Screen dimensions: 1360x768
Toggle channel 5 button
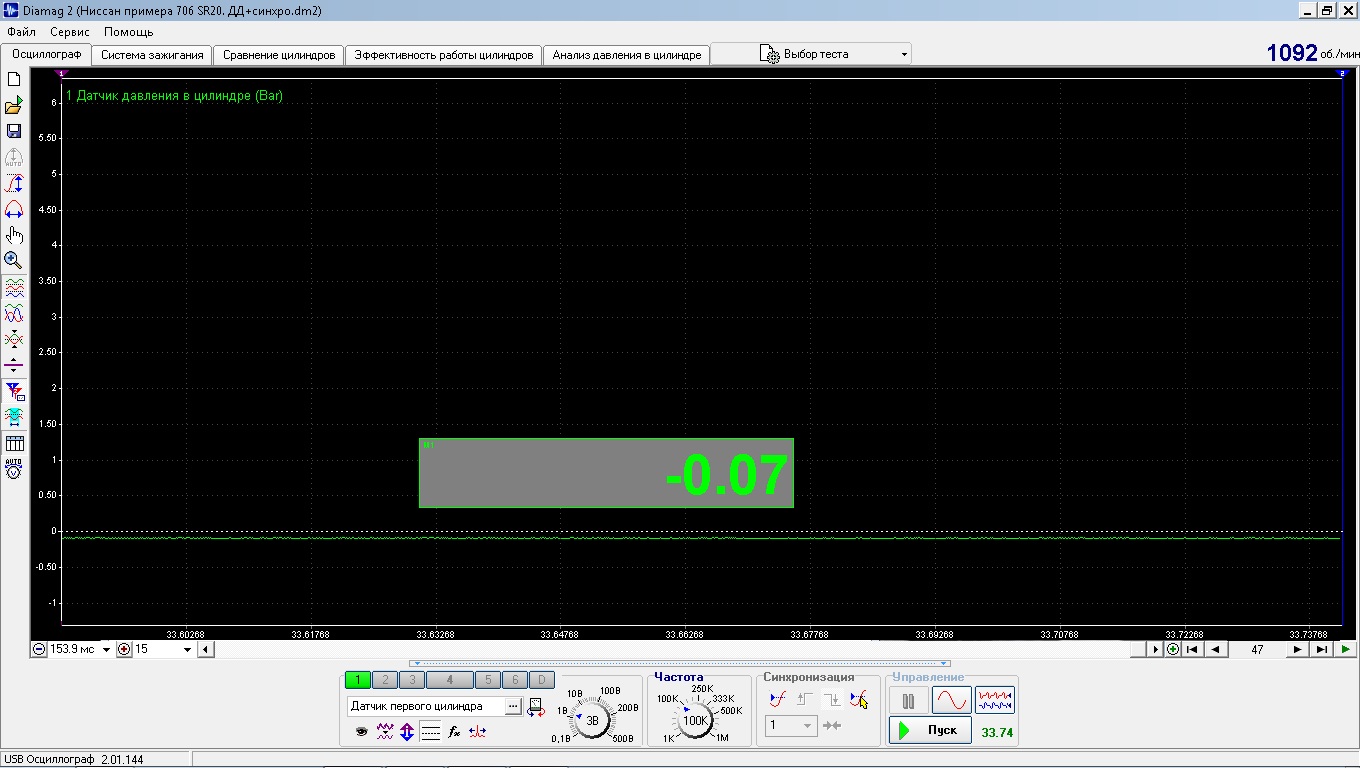tap(487, 680)
